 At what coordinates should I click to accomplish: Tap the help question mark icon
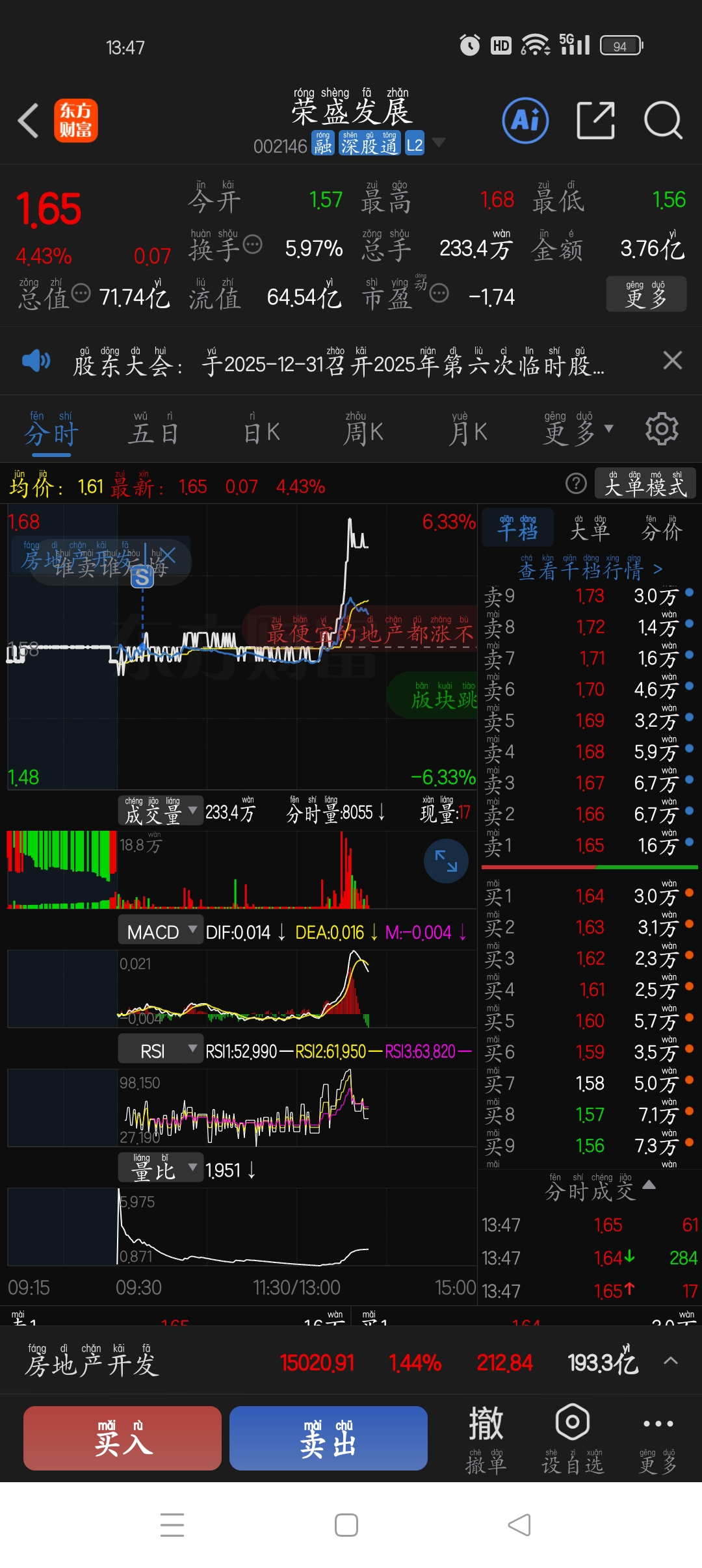coord(576,484)
